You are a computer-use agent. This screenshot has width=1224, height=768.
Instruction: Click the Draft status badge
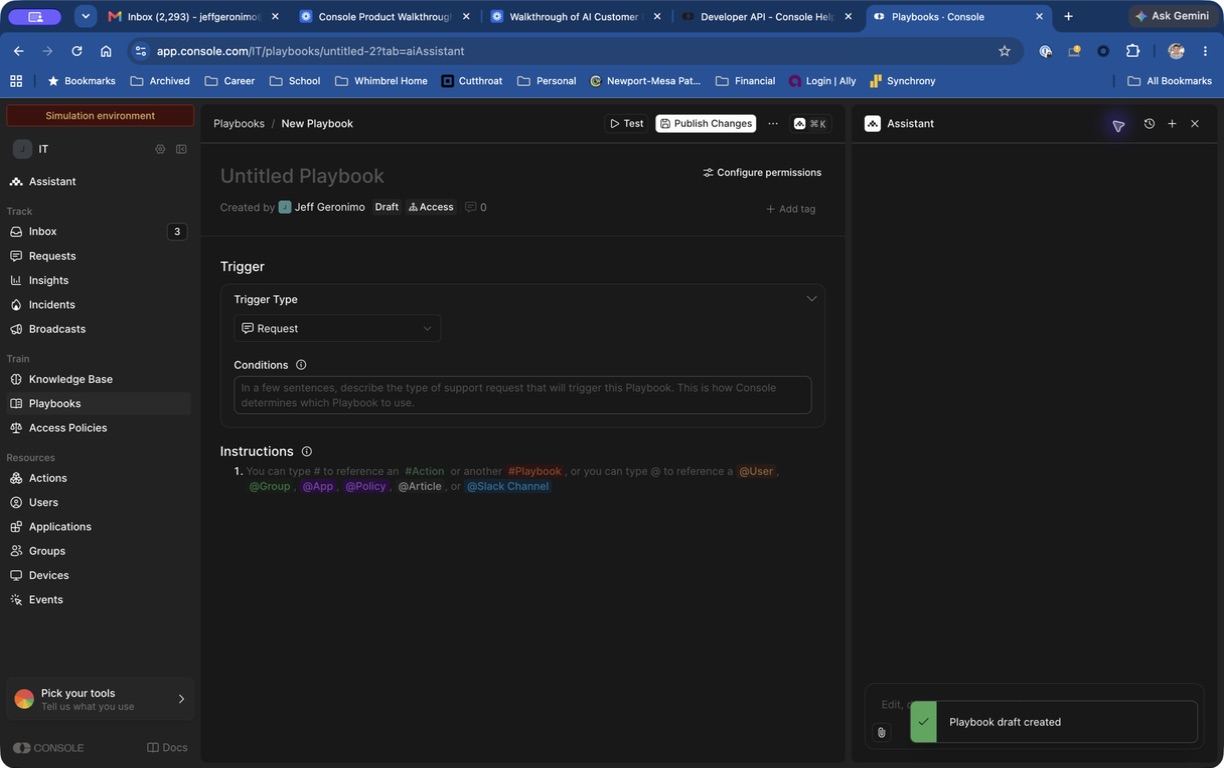click(386, 207)
